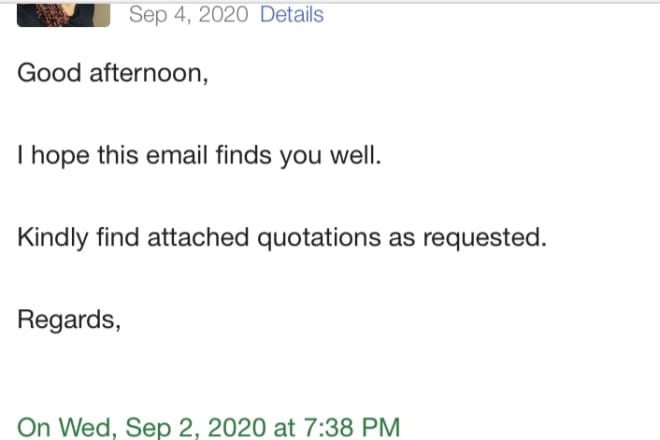Click the word 'Kindly' in the message
Viewport: 660px width, 440px height.
(x=53, y=238)
